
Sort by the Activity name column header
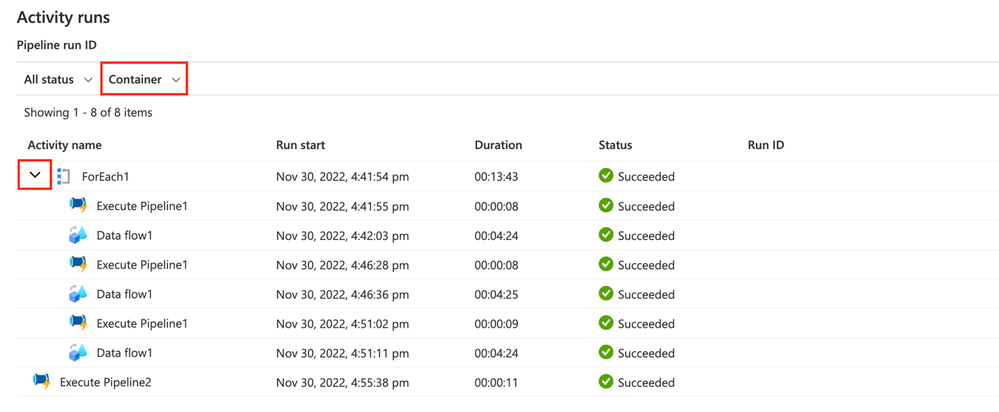pyautogui.click(x=64, y=145)
